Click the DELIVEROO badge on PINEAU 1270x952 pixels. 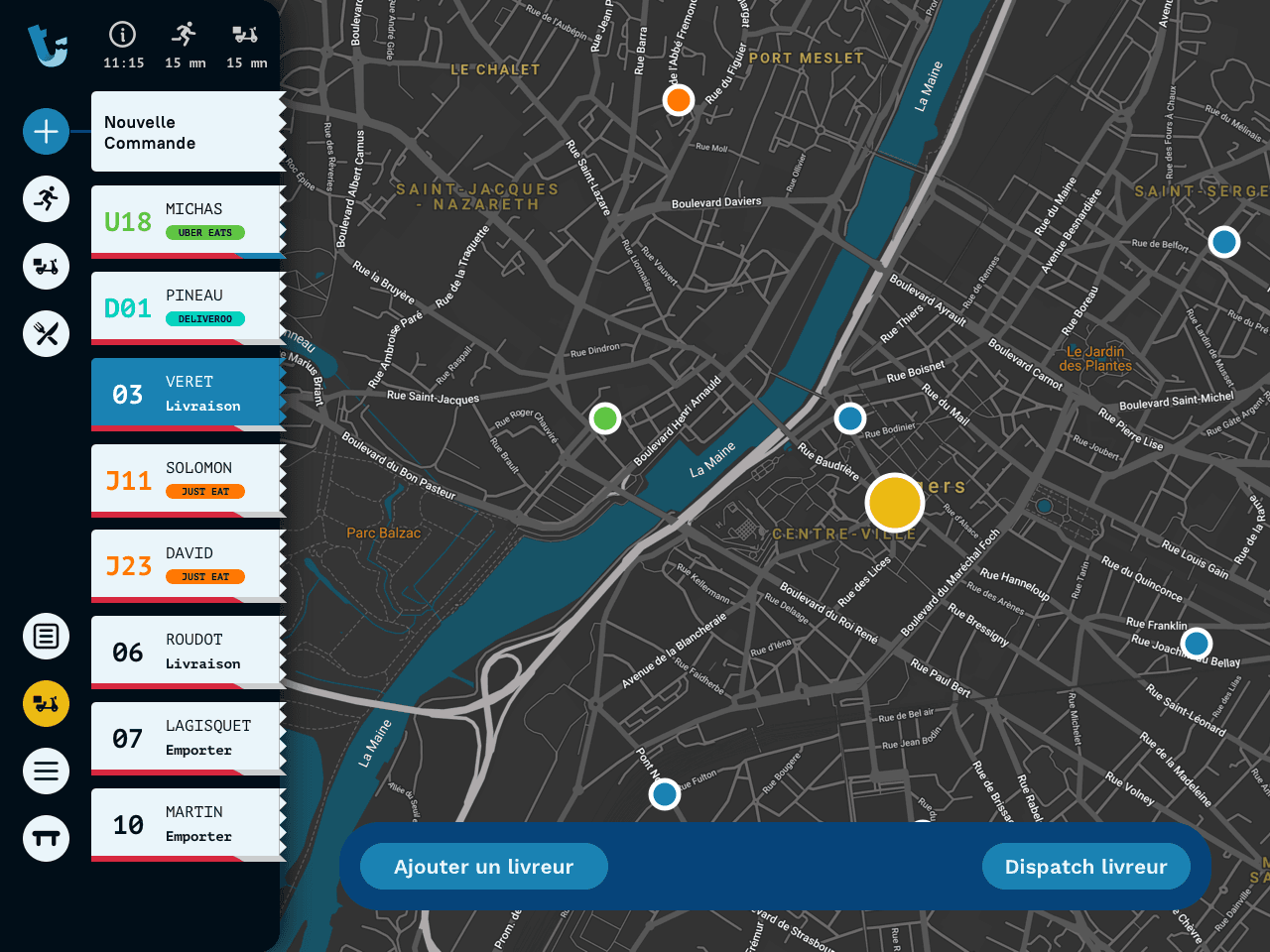pyautogui.click(x=205, y=319)
